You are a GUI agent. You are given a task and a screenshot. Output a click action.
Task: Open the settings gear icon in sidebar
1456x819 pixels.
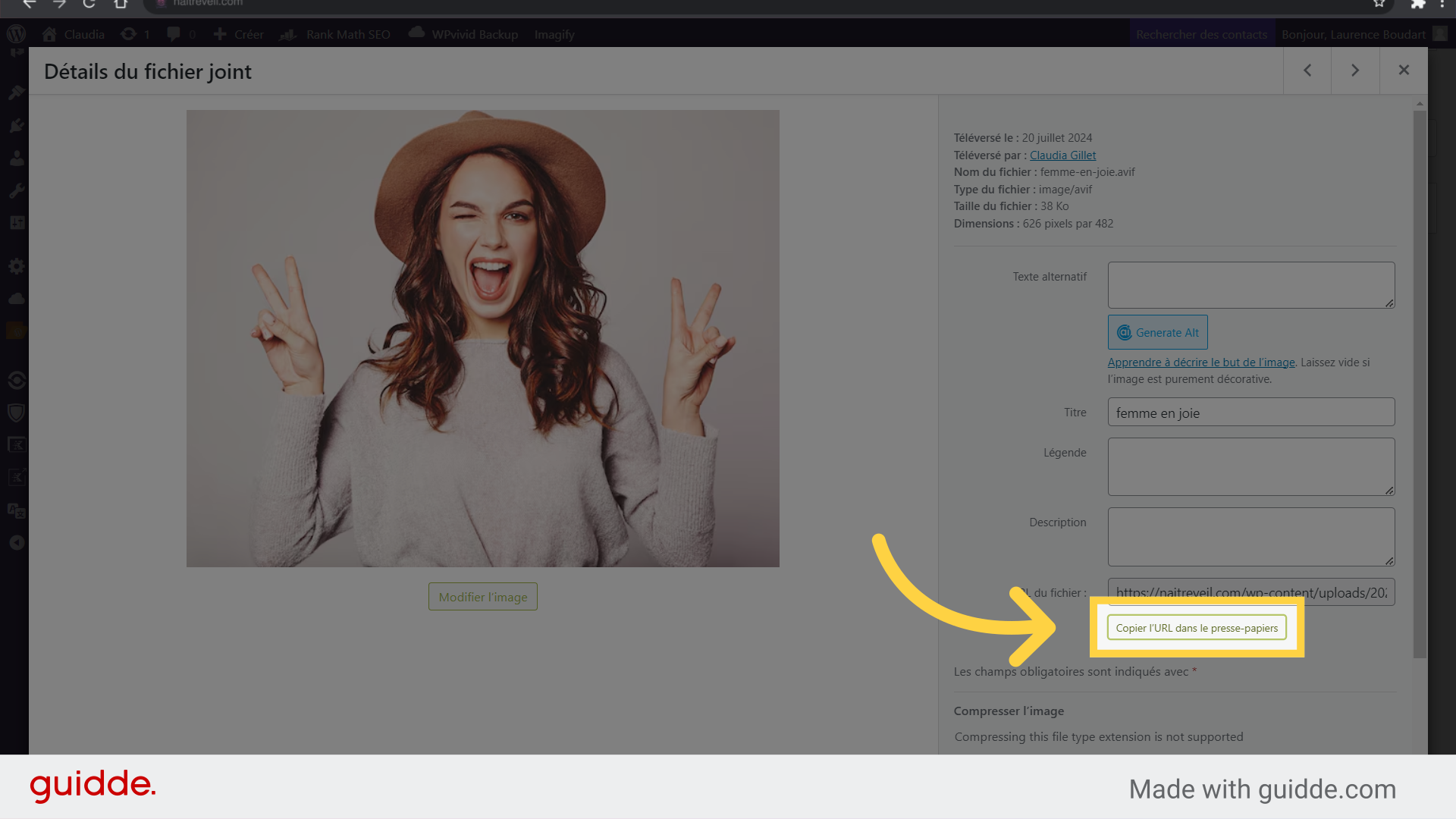pyautogui.click(x=16, y=266)
